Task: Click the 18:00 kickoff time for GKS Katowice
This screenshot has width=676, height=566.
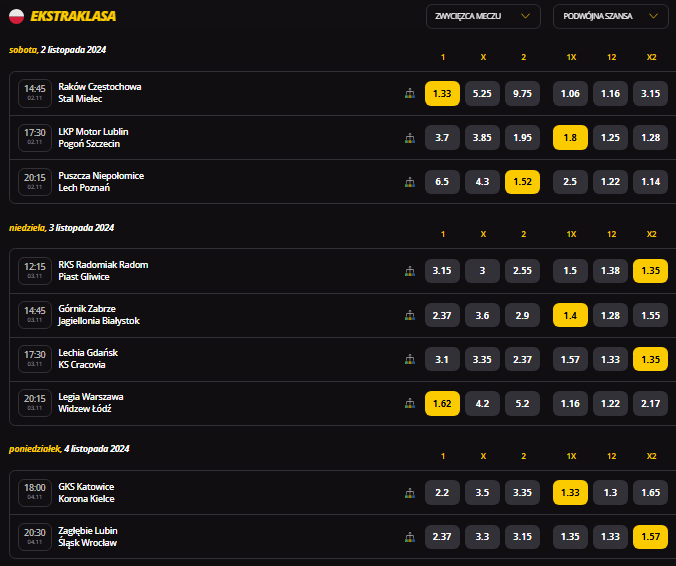Action: point(35,491)
